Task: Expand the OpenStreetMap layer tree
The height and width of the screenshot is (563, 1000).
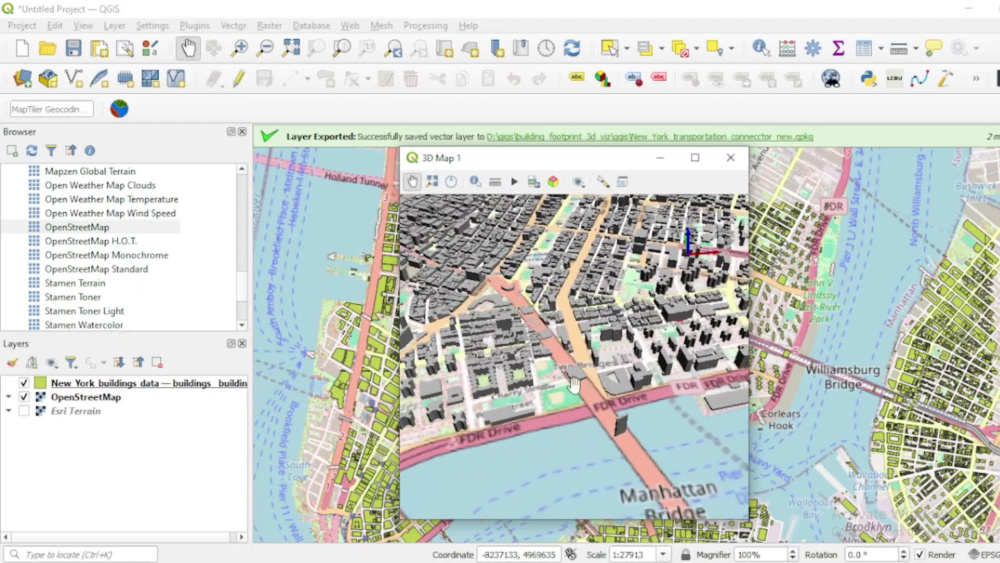Action: click(8, 397)
